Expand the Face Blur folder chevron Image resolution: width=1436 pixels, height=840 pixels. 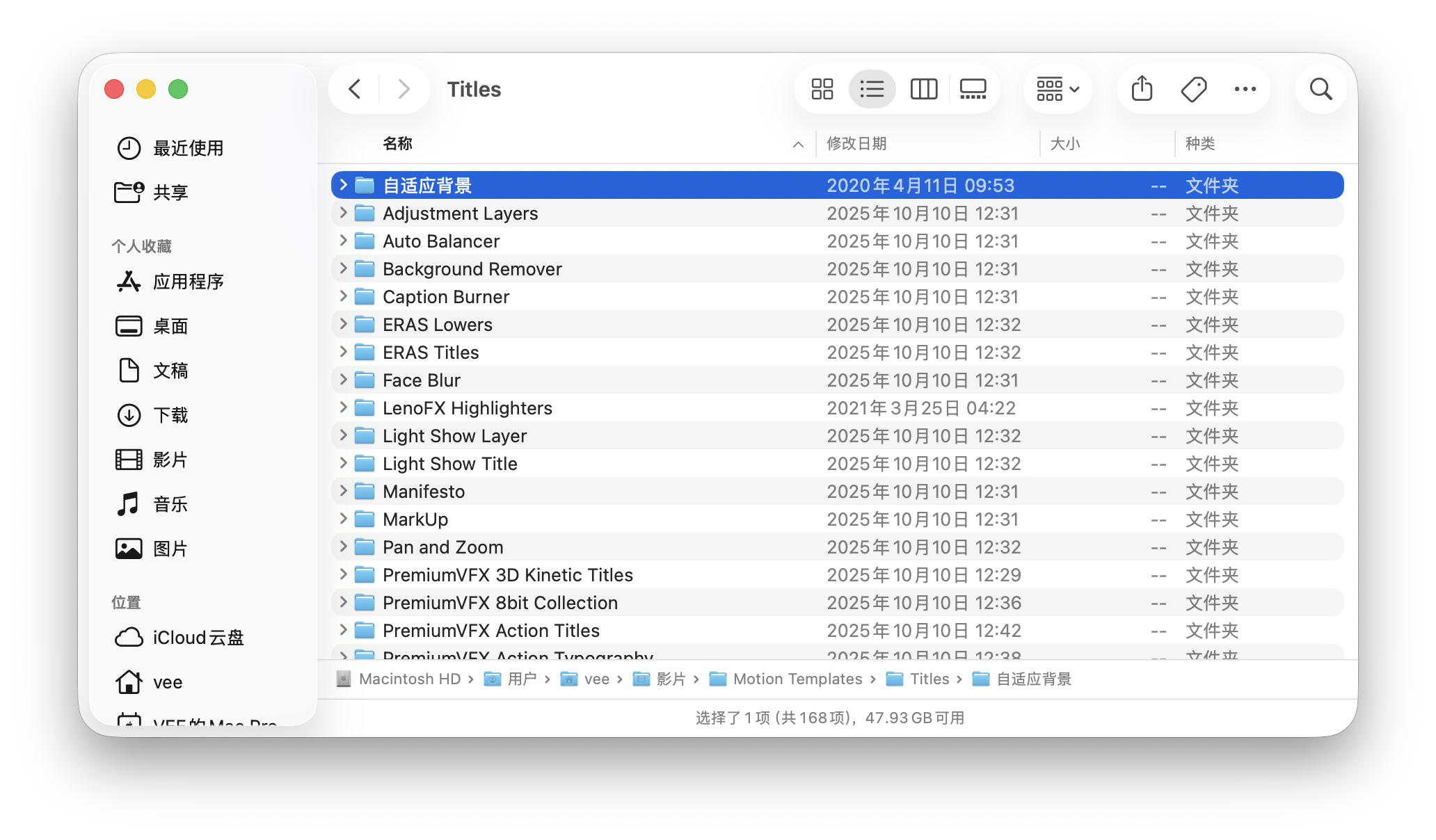343,380
